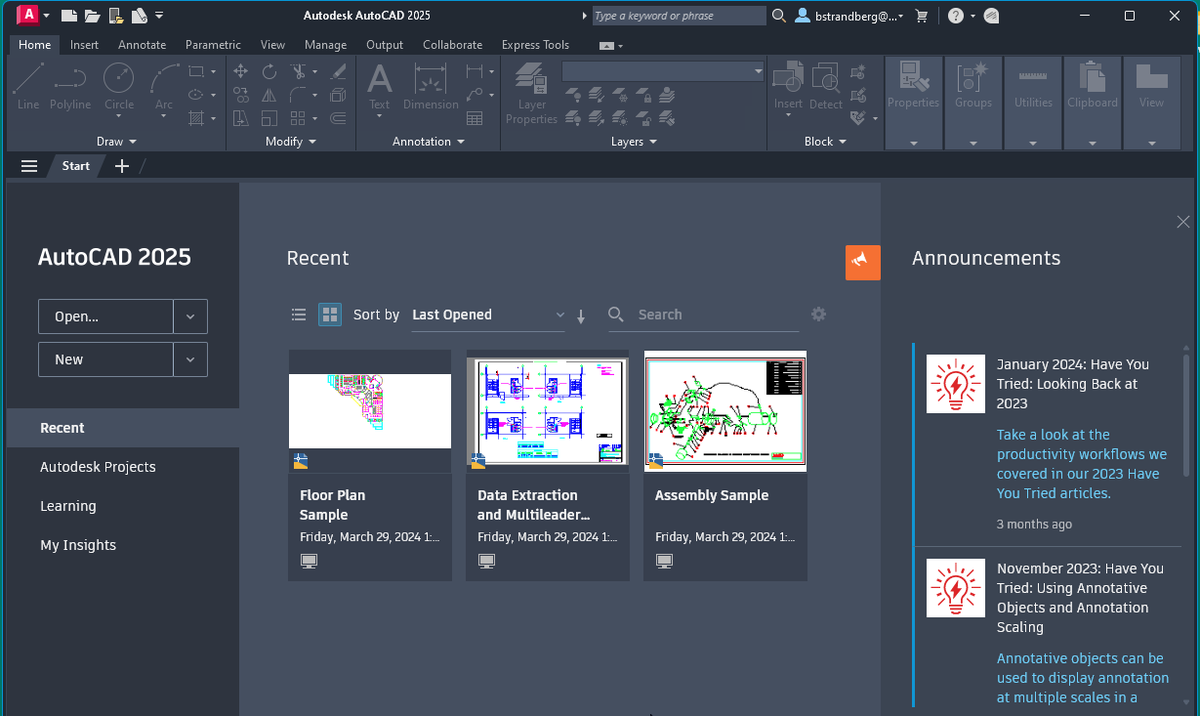Screen dimensions: 1200x716
Task: Expand the Modify panel dropdown
Action: click(x=291, y=142)
